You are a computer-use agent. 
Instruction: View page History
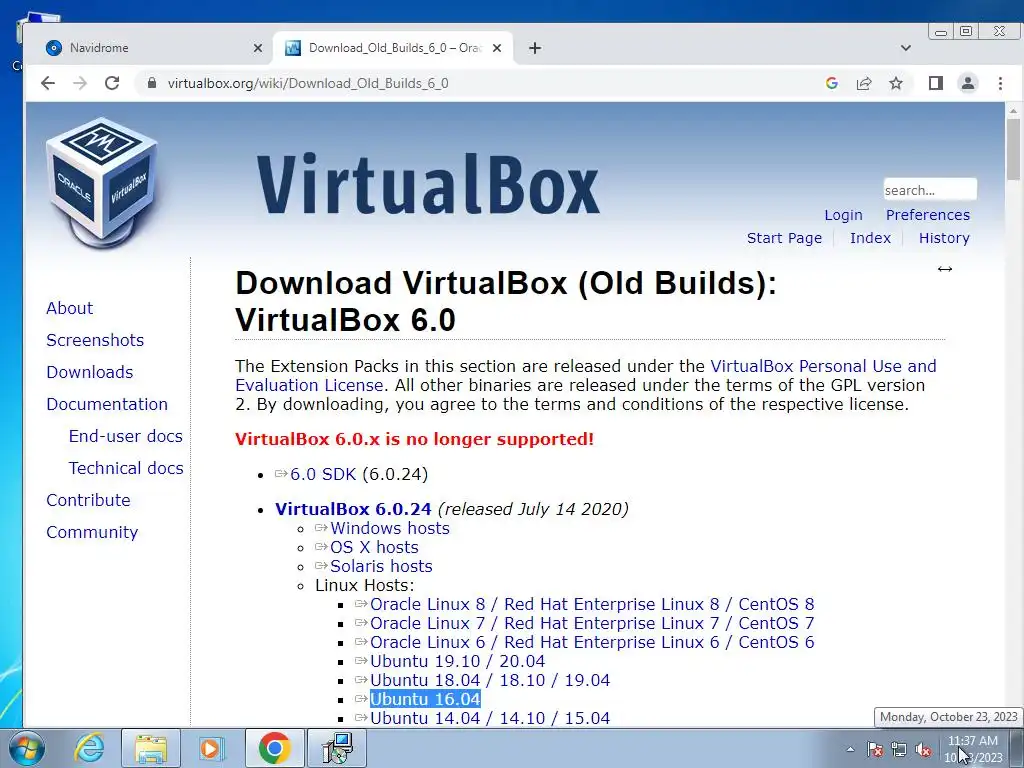tap(944, 238)
